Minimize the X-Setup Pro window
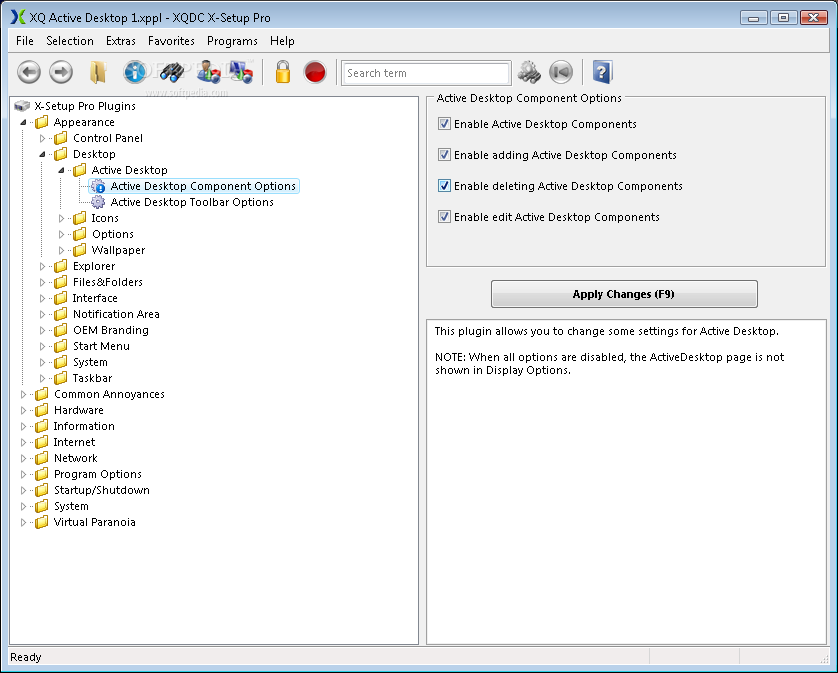The image size is (838, 673). (754, 18)
